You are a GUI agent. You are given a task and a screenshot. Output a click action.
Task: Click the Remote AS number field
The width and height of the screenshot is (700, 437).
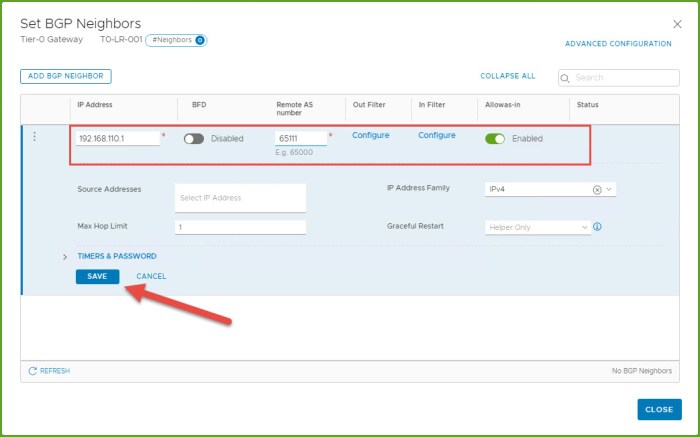point(300,139)
